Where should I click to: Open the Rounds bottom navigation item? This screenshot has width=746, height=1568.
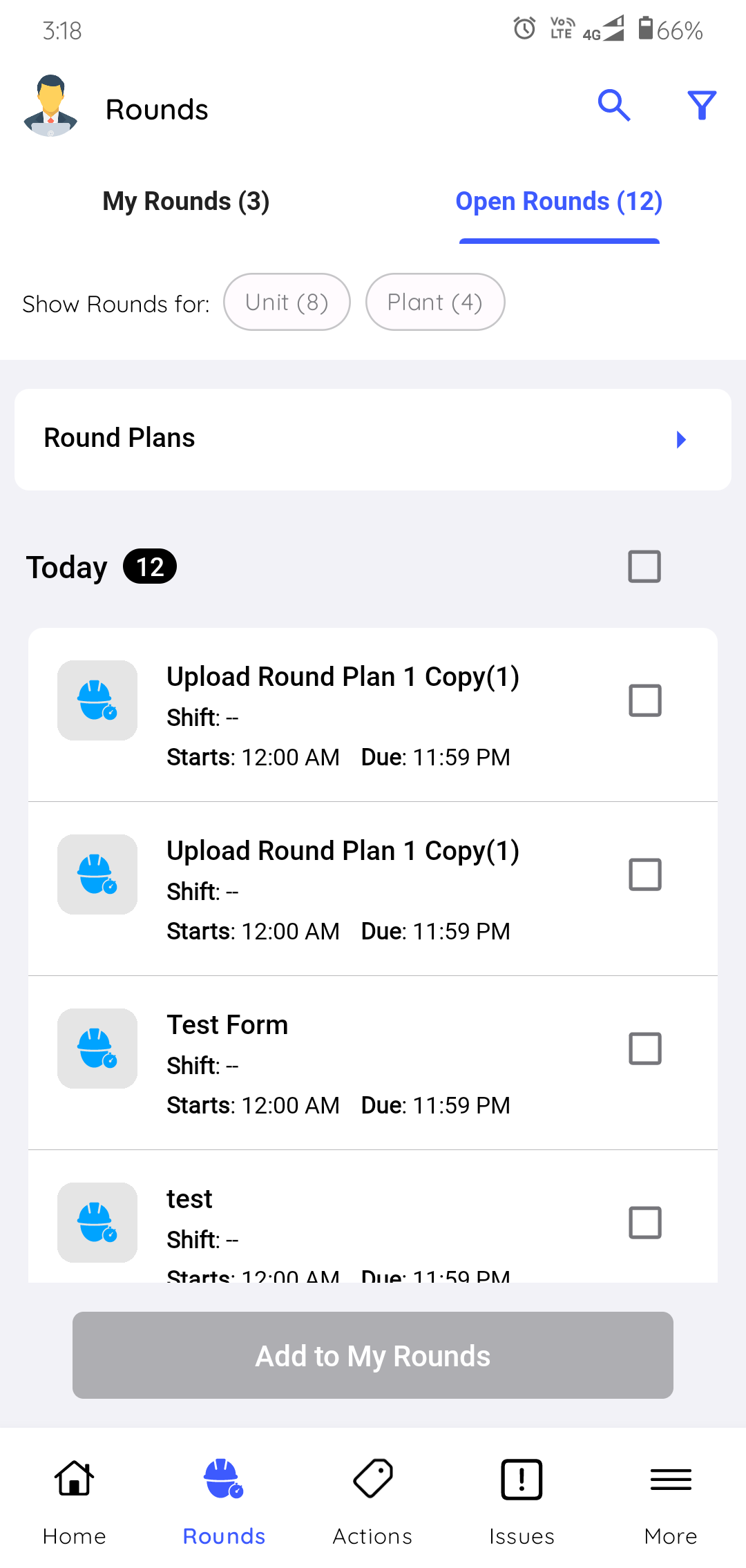pos(224,1499)
